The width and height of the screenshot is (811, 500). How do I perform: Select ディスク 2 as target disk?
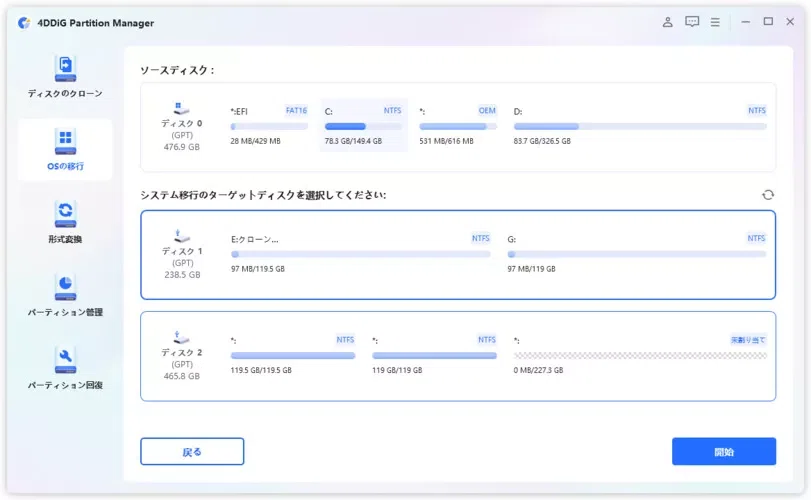(x=458, y=356)
